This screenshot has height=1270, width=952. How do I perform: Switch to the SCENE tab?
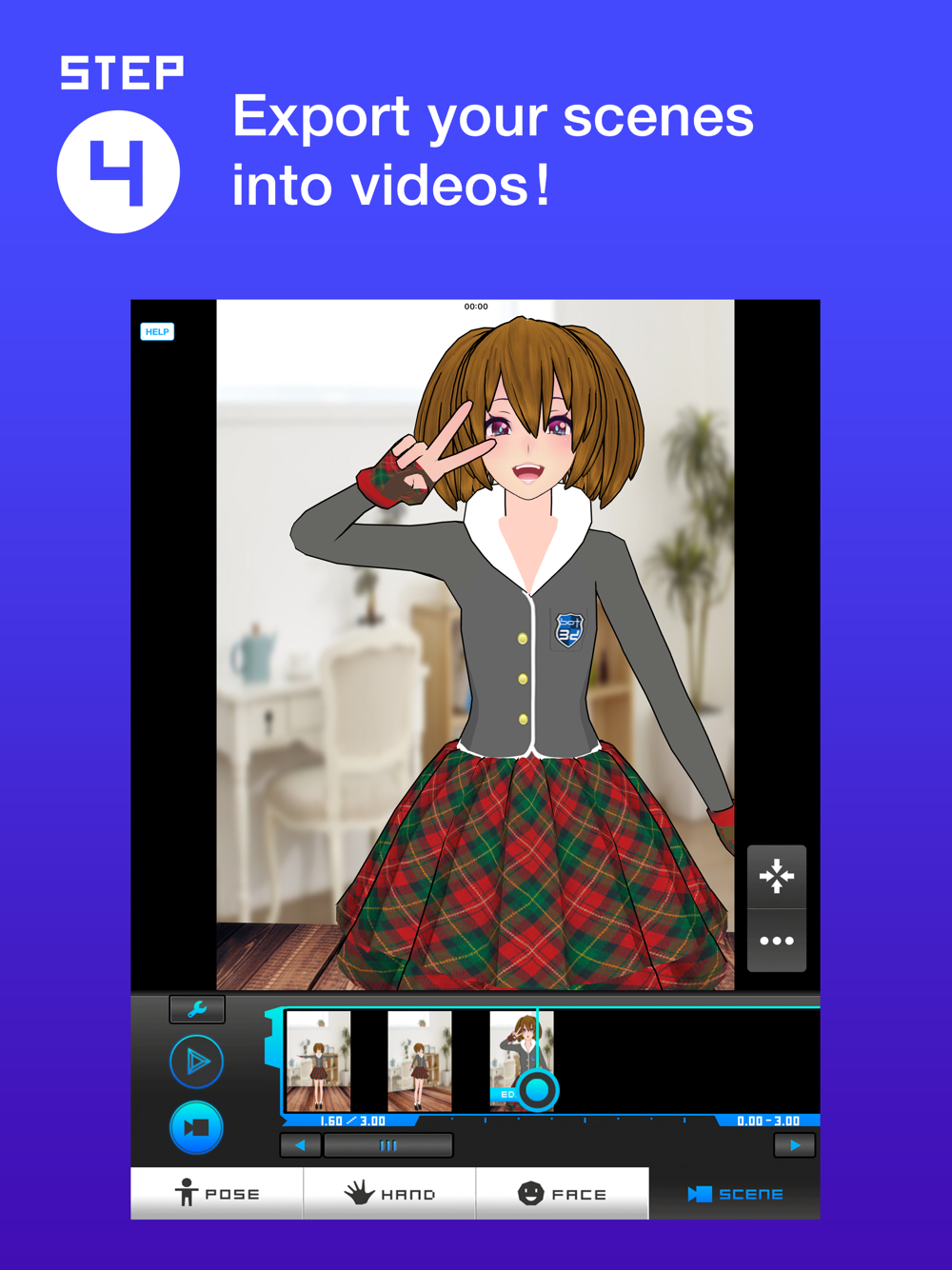click(734, 1193)
